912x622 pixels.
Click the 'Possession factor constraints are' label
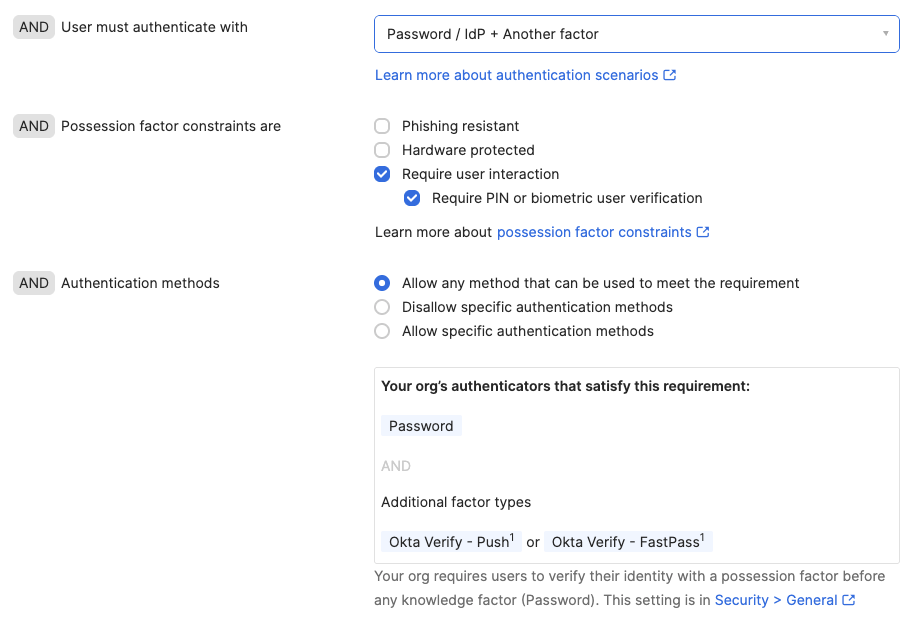point(171,126)
